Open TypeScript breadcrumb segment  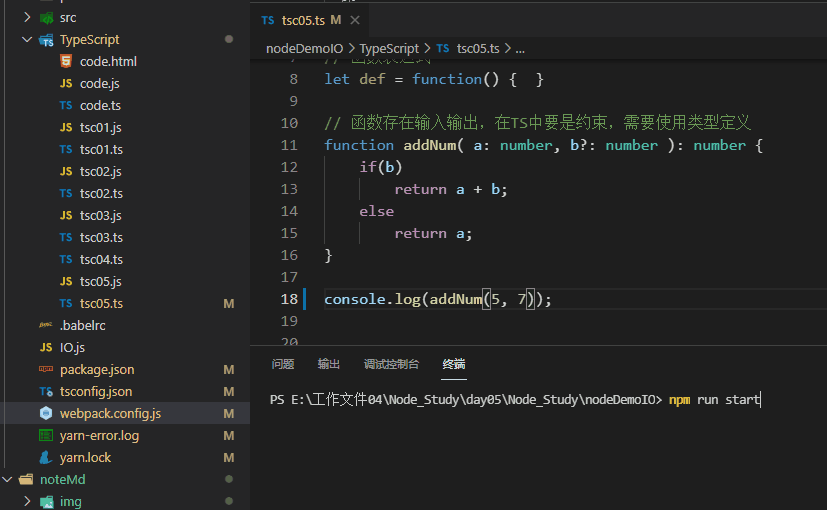(389, 49)
